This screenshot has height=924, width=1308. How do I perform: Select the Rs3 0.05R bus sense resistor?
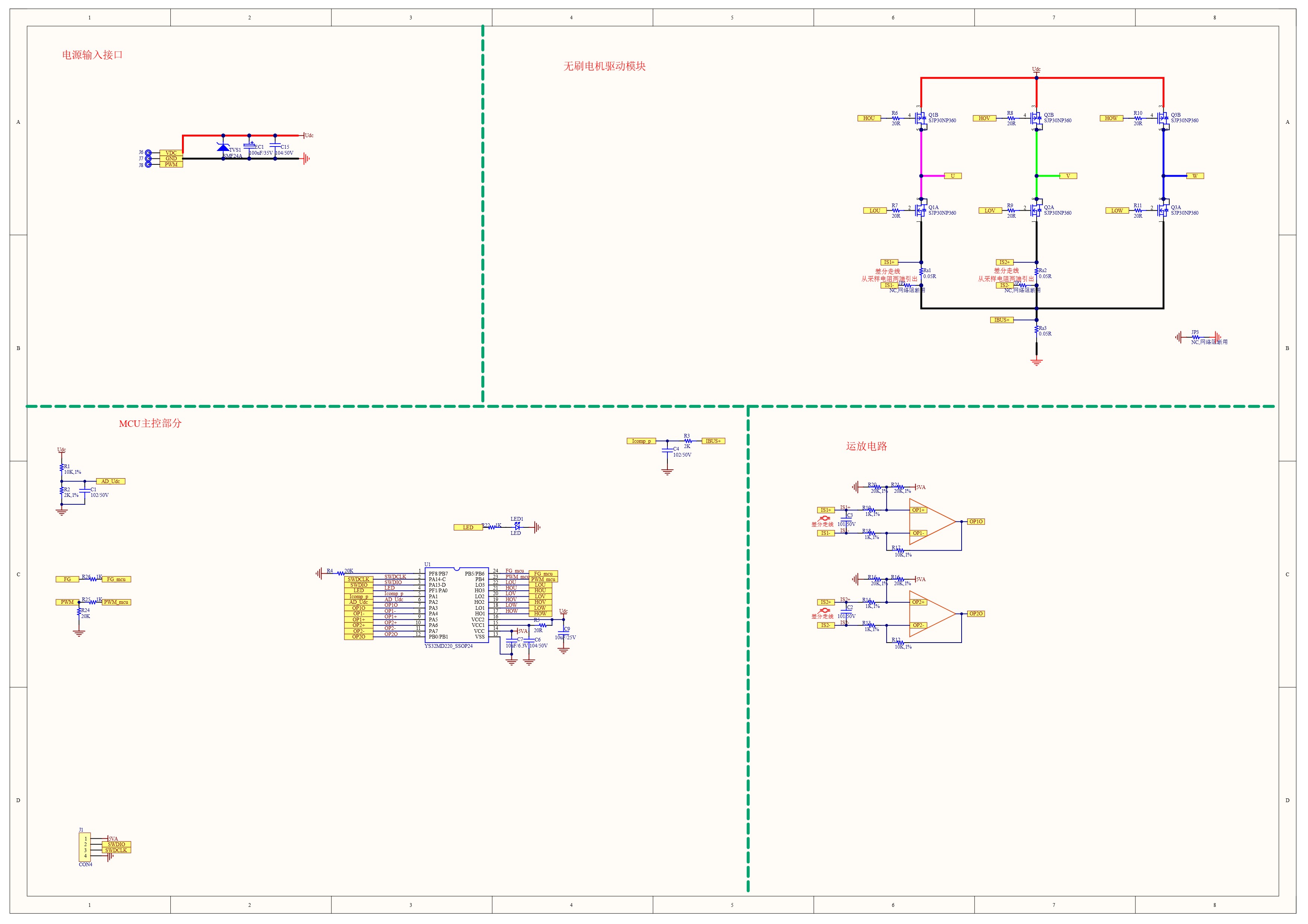[x=1036, y=331]
